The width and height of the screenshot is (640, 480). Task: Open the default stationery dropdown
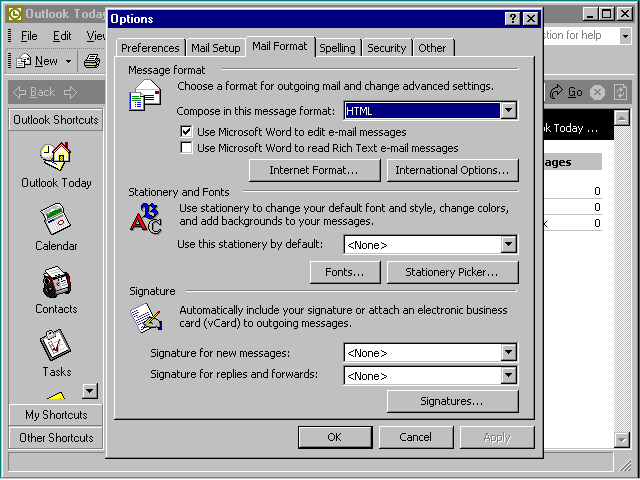click(x=509, y=244)
